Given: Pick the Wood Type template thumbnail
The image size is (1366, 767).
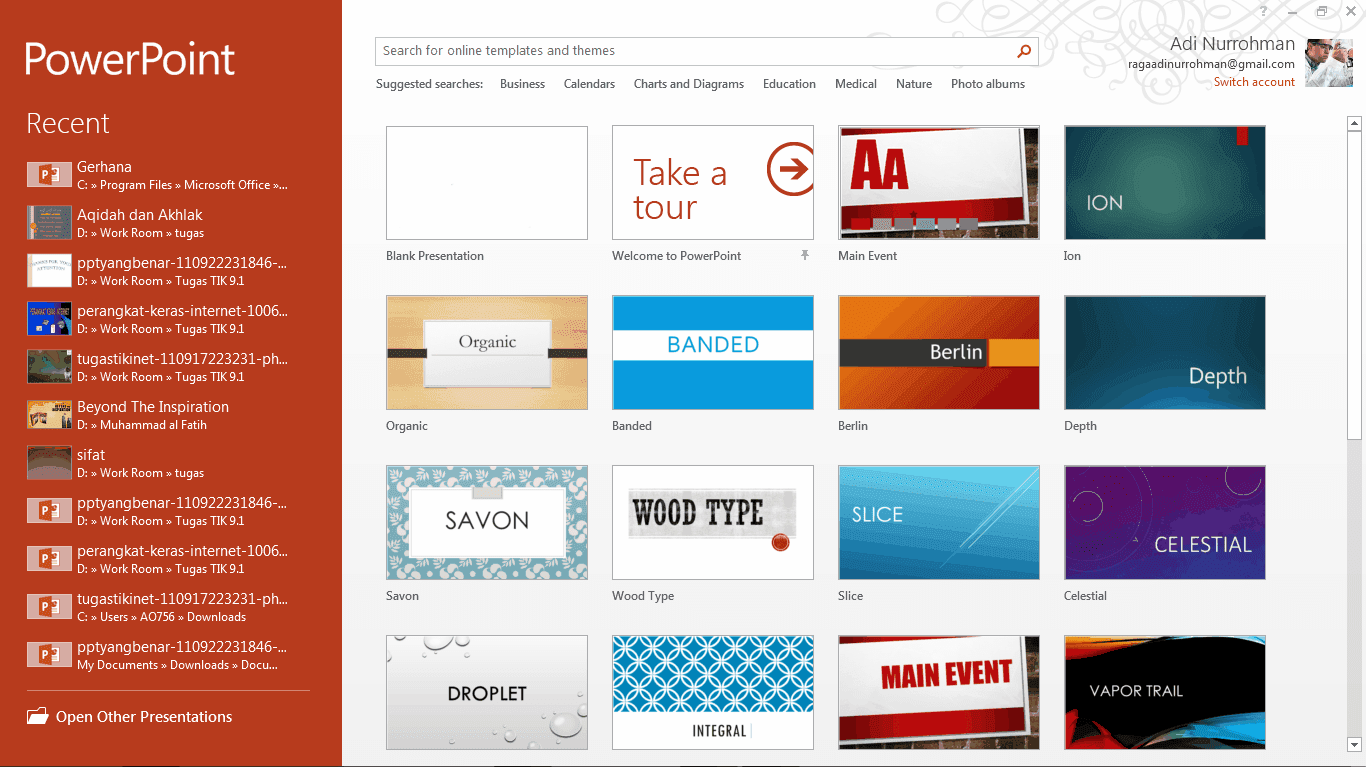Looking at the screenshot, I should coord(713,523).
